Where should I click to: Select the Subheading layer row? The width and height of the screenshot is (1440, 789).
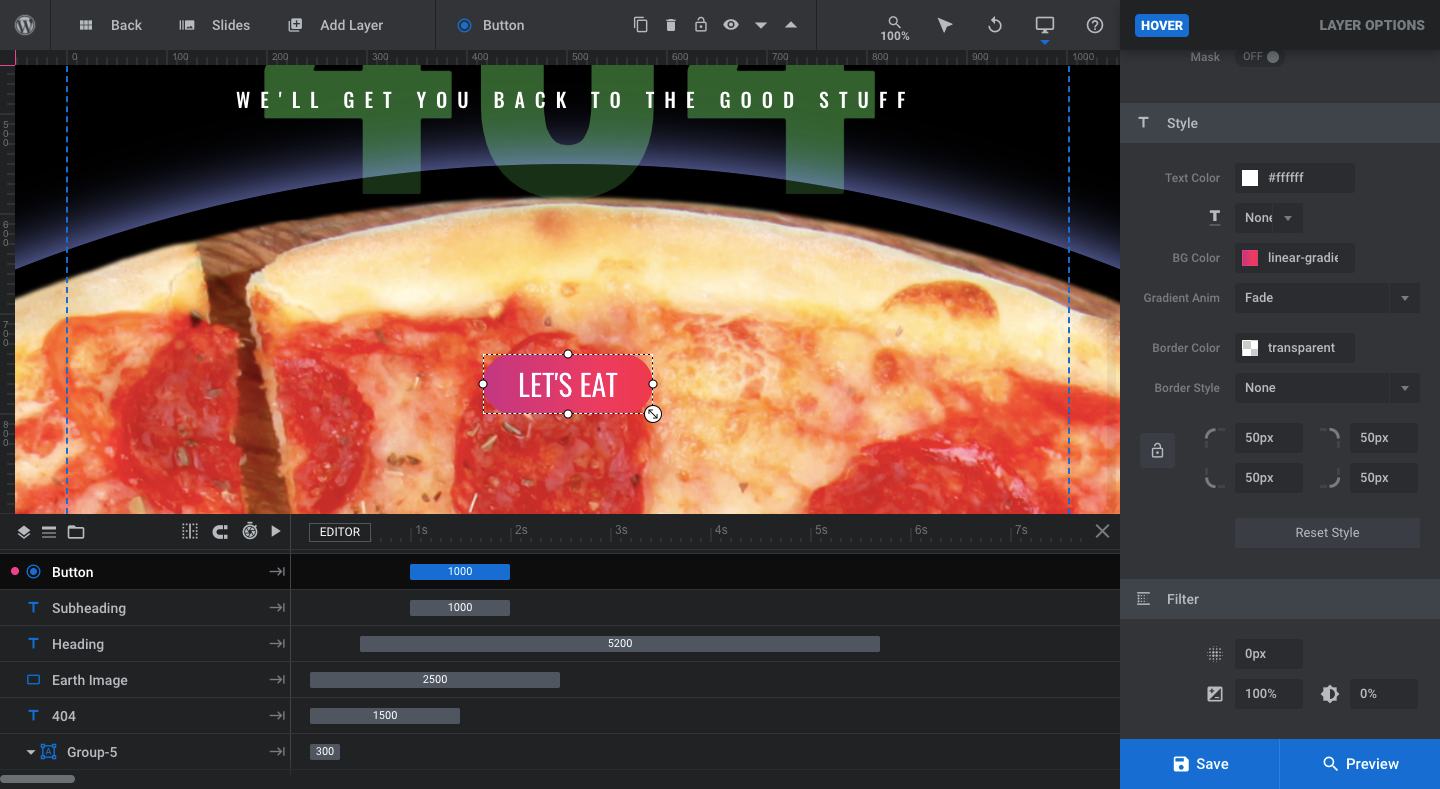(145, 608)
